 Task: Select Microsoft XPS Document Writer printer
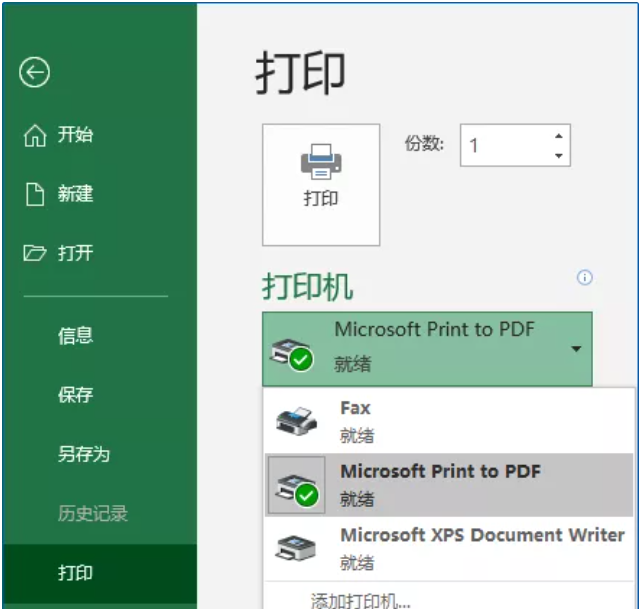pyautogui.click(x=449, y=548)
